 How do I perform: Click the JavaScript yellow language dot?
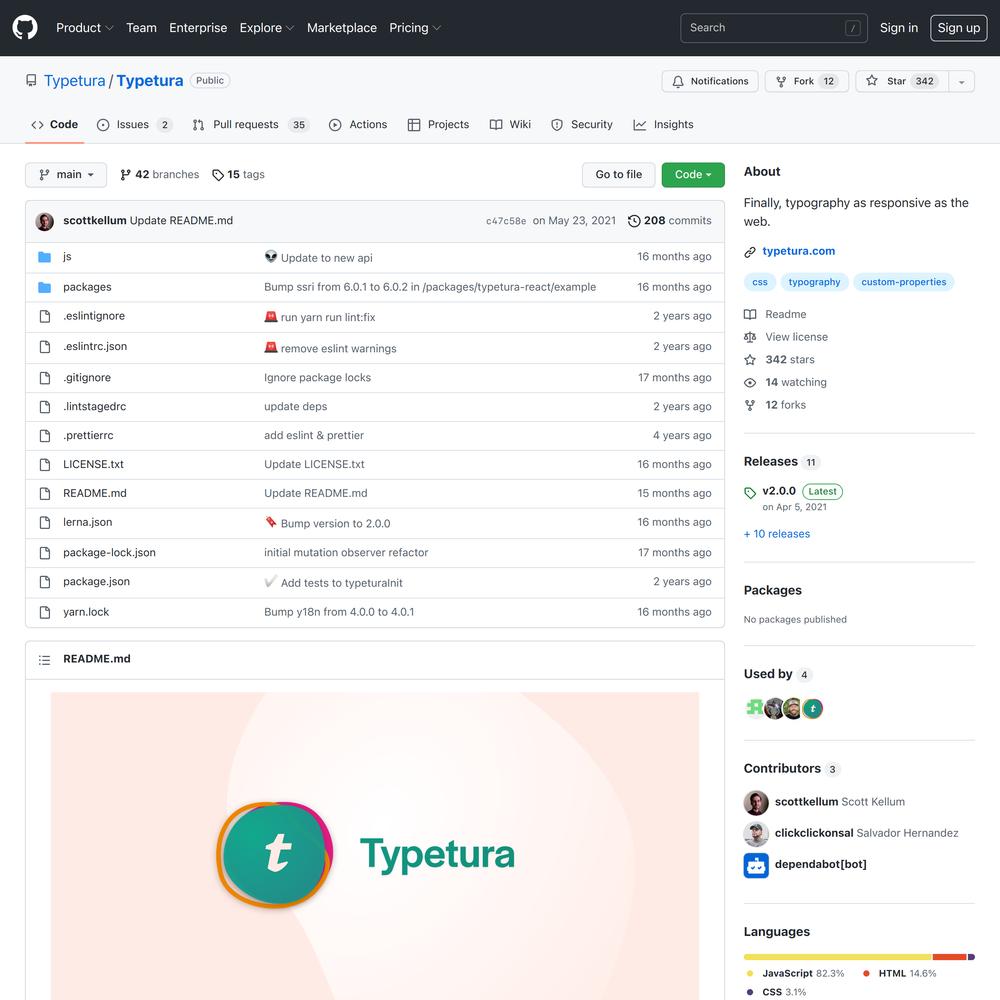pos(750,974)
